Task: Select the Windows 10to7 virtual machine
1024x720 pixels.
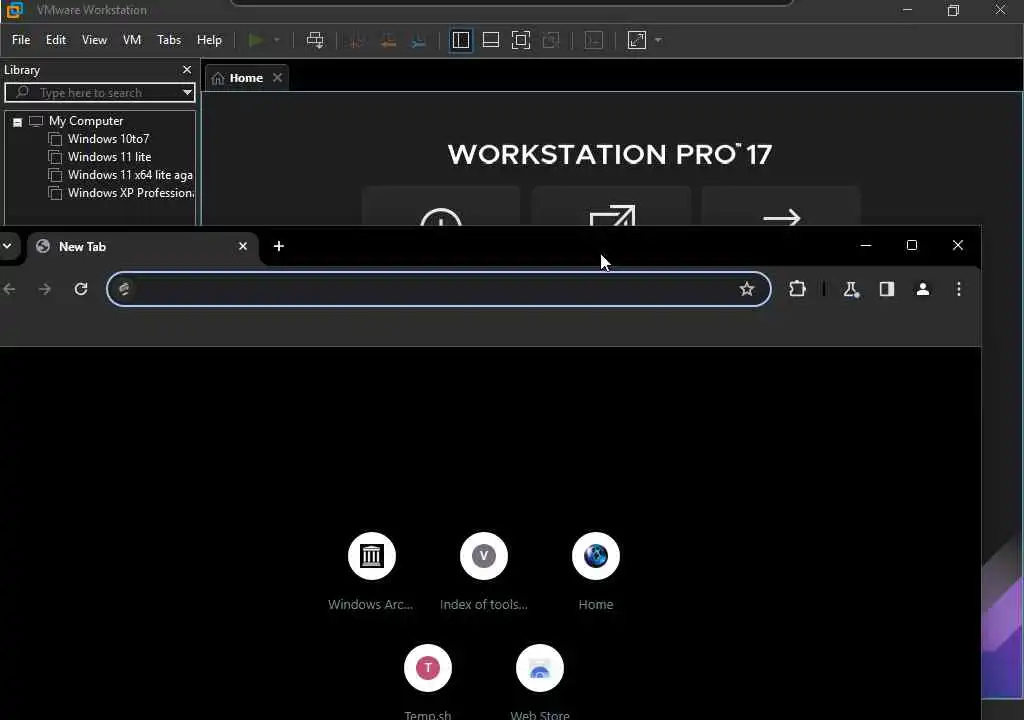Action: (x=108, y=139)
